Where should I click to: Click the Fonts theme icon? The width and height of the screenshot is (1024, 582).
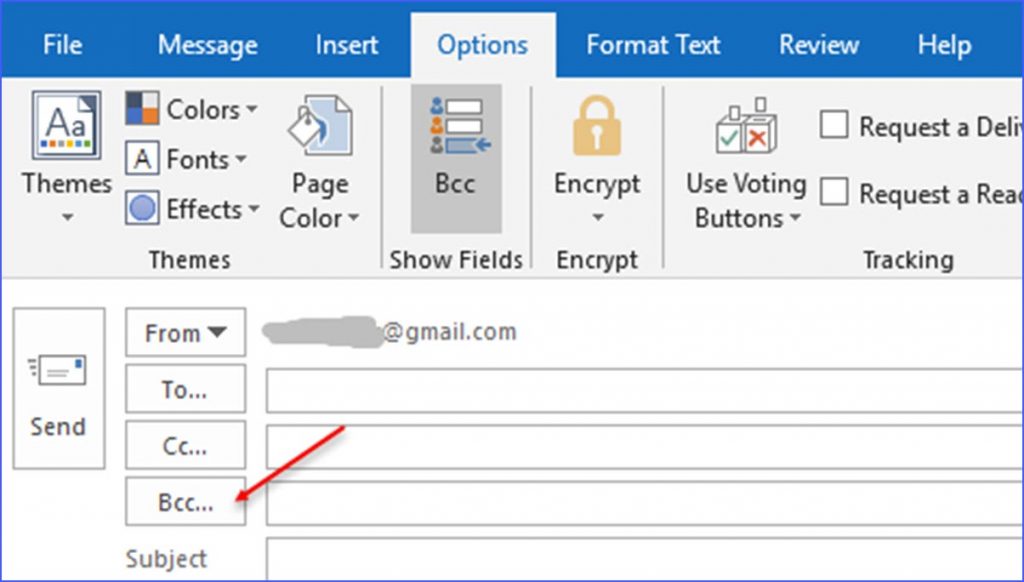coord(143,159)
